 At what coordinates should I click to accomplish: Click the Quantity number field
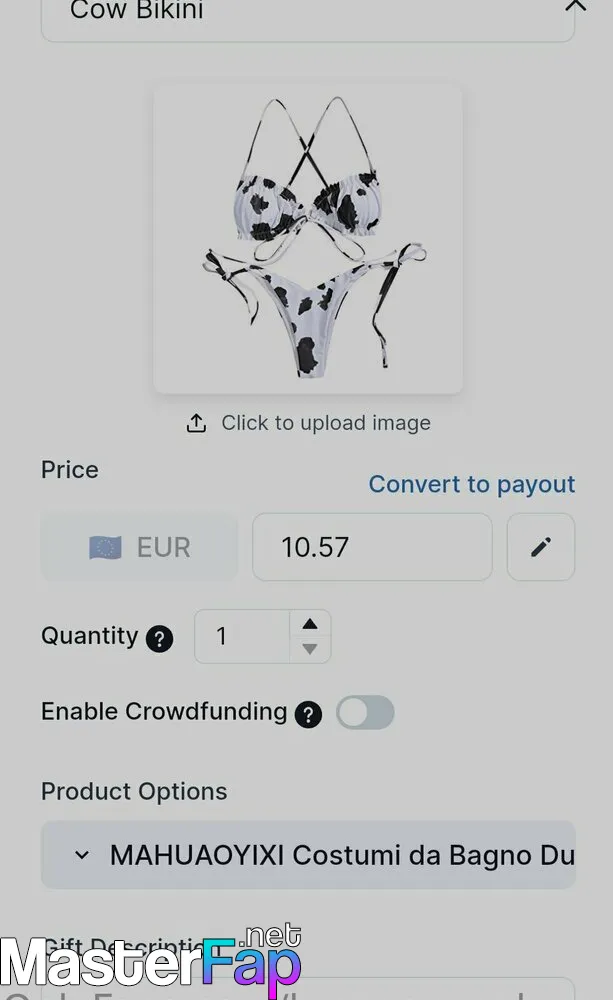tap(241, 636)
